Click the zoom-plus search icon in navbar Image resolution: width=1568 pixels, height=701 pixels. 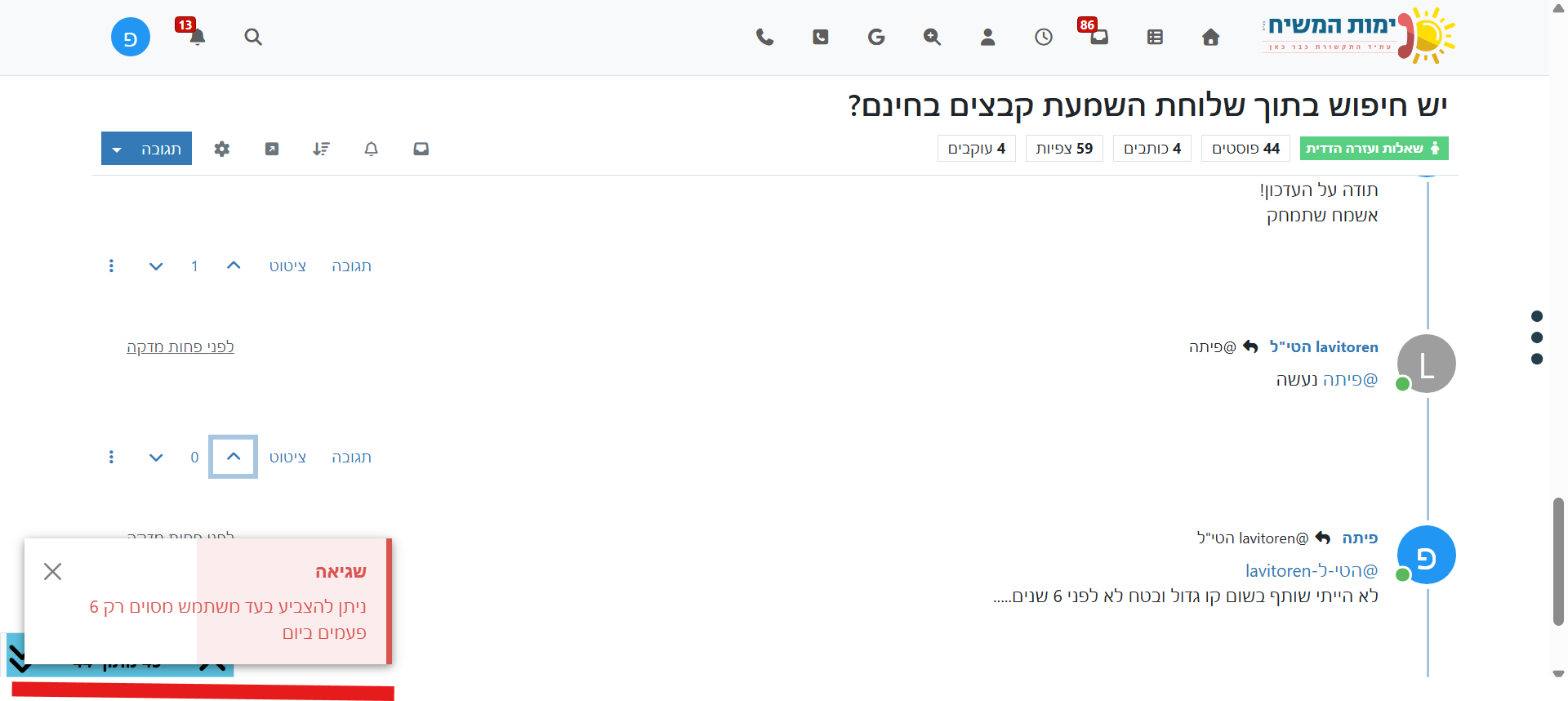tap(932, 37)
